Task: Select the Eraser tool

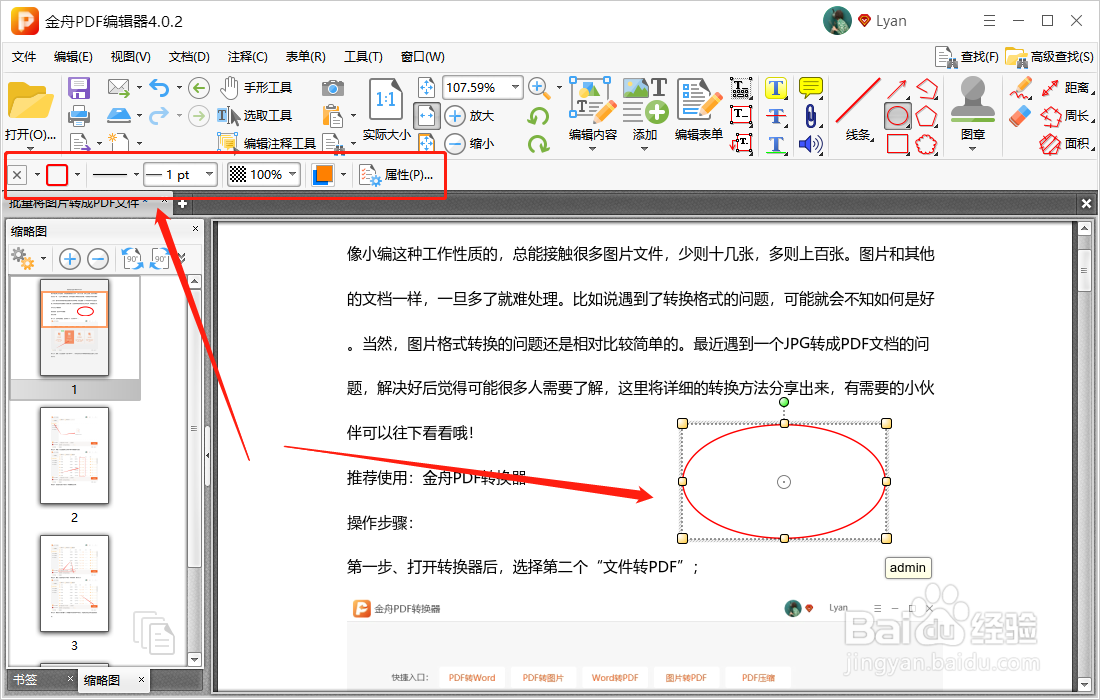Action: 1021,116
